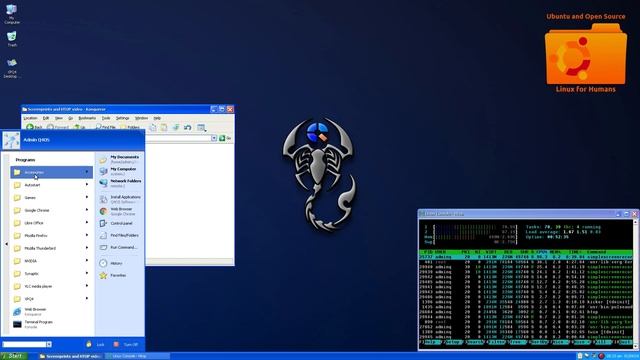Click red record icon in system tray
640x360 pixels.
pos(601,356)
